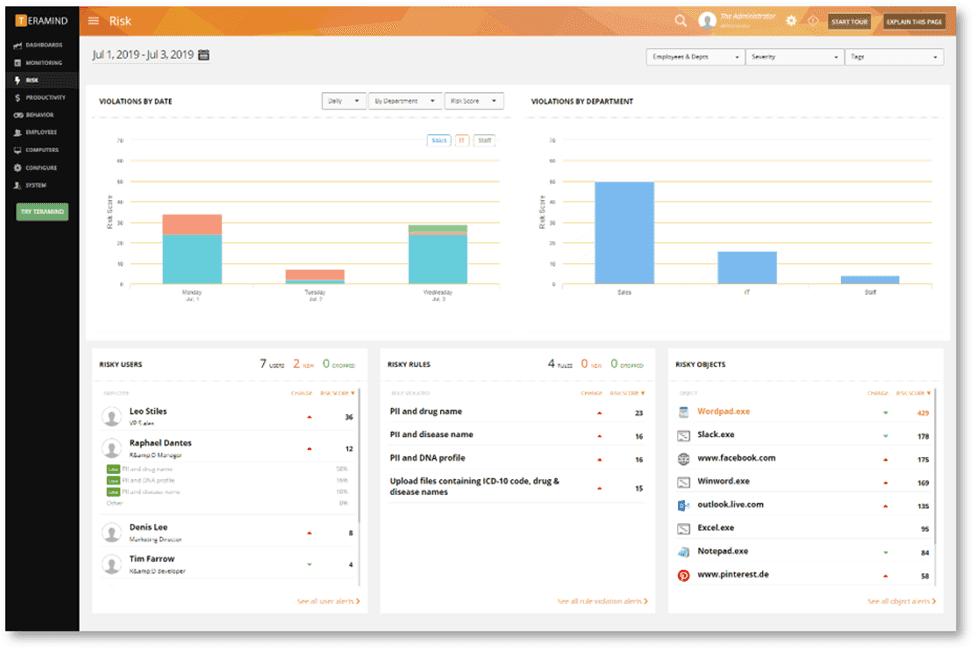Open the Severity filter dropdown
Screen dimensions: 979x650
(x=794, y=58)
